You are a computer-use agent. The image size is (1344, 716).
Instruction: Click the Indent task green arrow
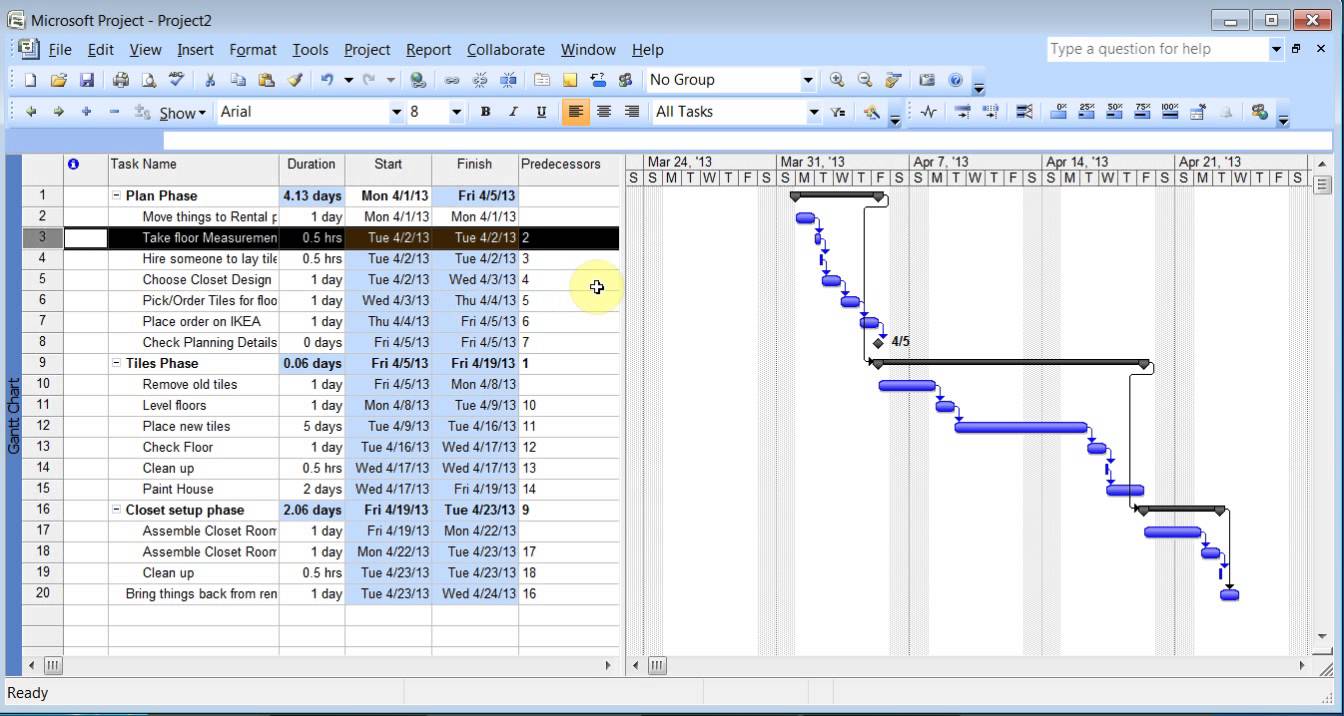58,112
